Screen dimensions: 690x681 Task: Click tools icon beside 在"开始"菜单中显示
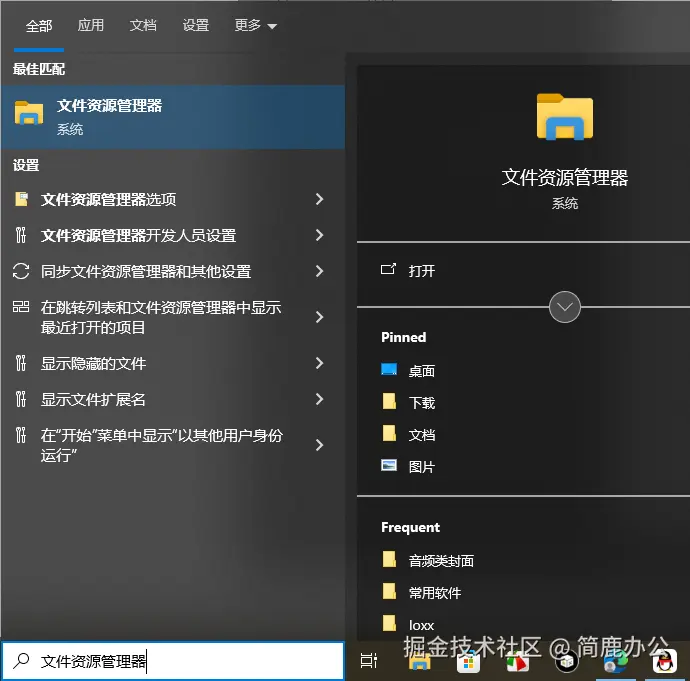coord(21,435)
